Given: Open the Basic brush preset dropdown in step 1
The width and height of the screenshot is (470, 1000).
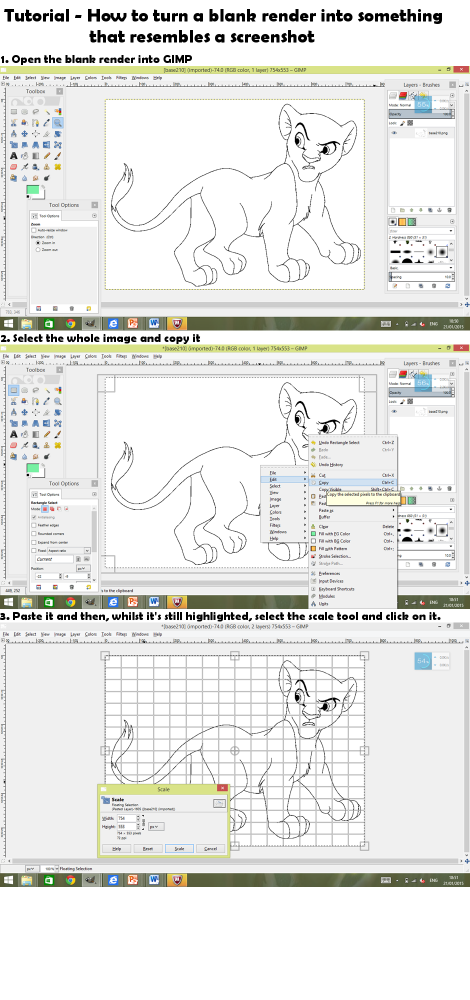Looking at the screenshot, I should click(422, 268).
